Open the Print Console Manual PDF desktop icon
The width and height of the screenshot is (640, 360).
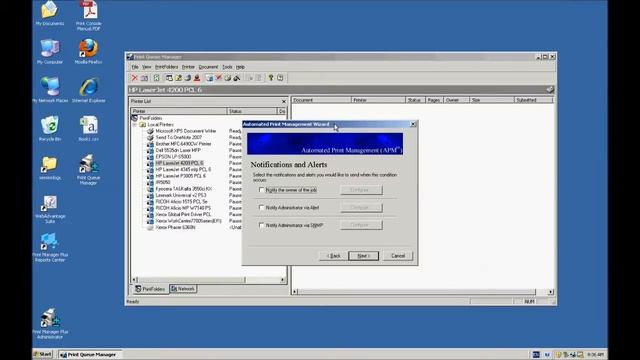click(x=89, y=16)
